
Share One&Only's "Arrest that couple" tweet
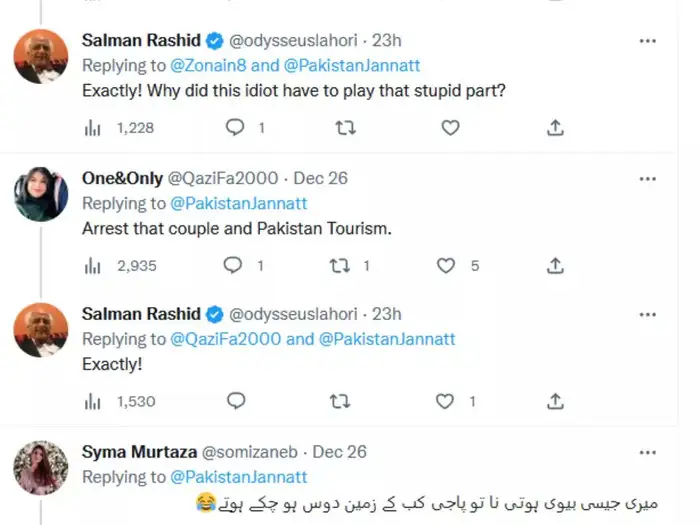[556, 265]
